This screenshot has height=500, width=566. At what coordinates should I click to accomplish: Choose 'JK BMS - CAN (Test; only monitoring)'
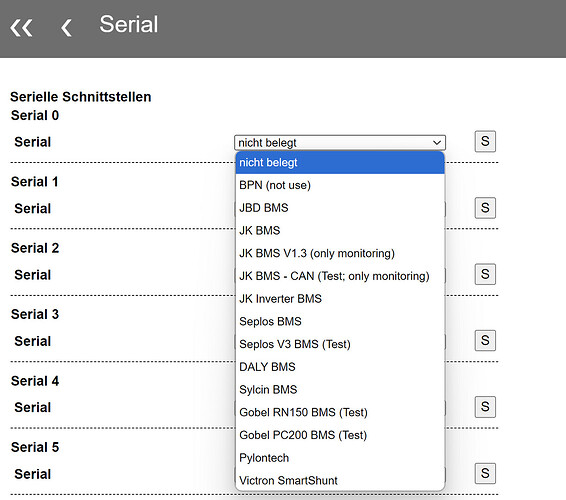coord(340,276)
